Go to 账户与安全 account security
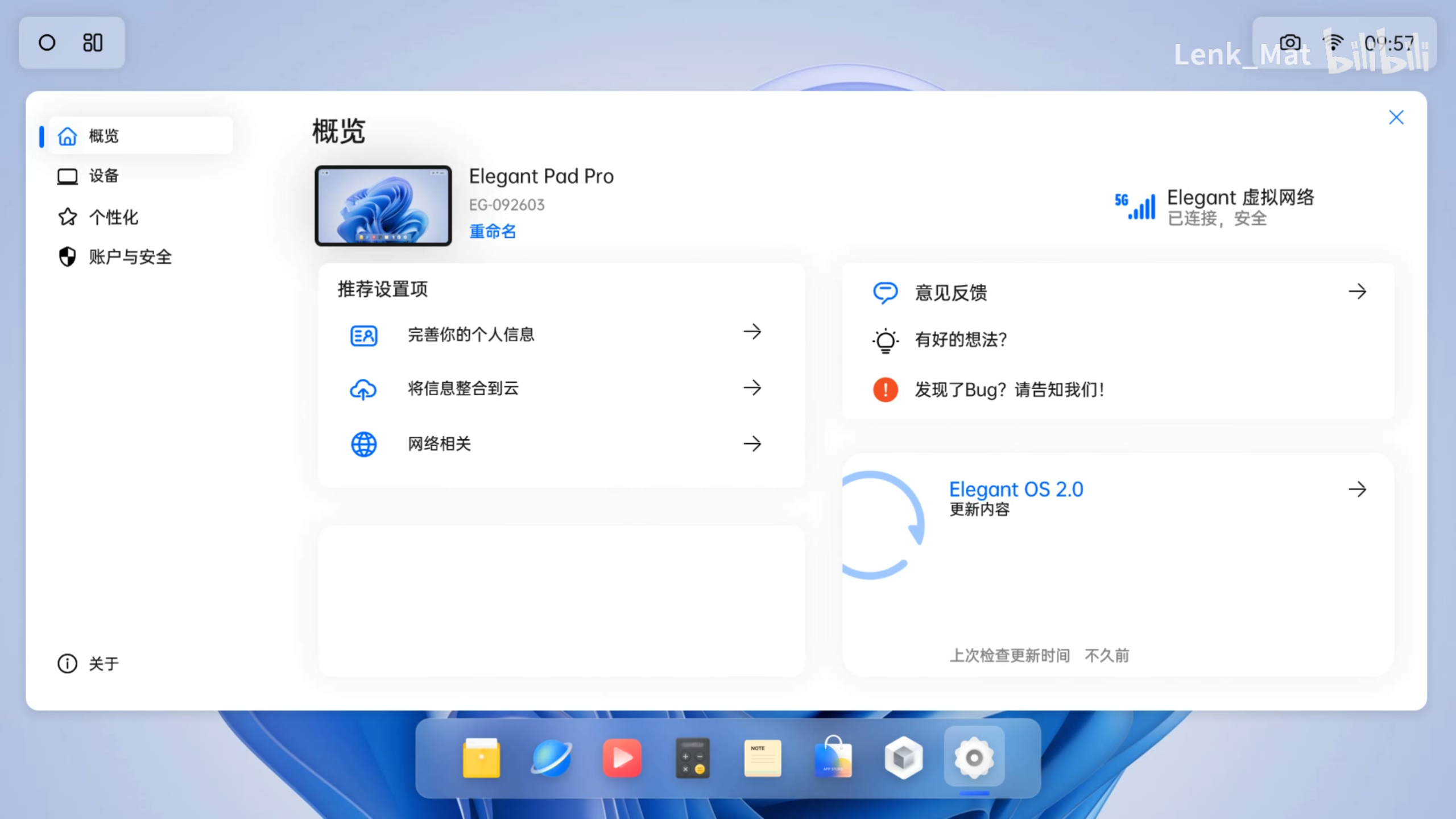This screenshot has width=1456, height=819. 130,257
